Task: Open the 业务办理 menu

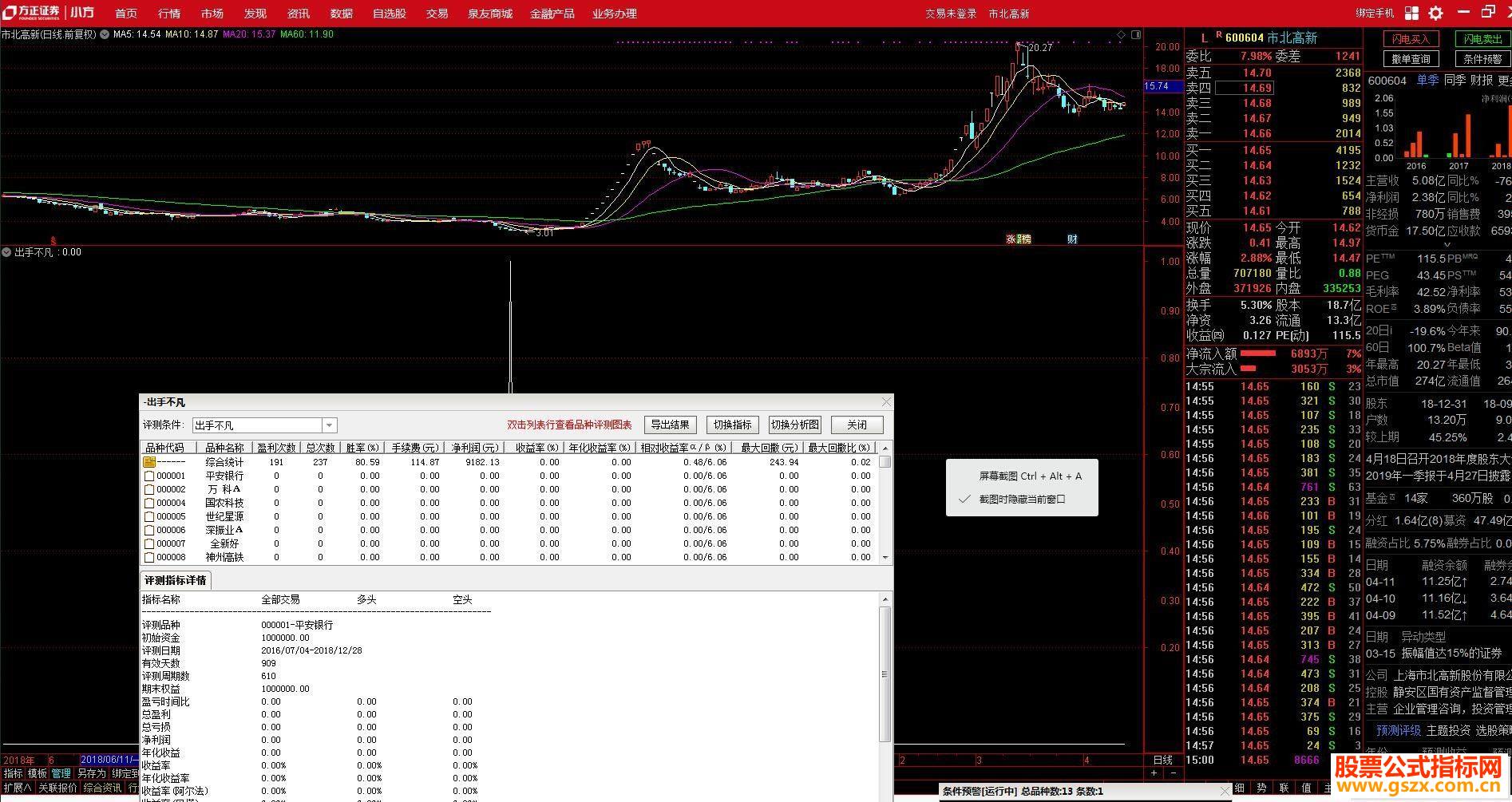Action: click(x=615, y=14)
